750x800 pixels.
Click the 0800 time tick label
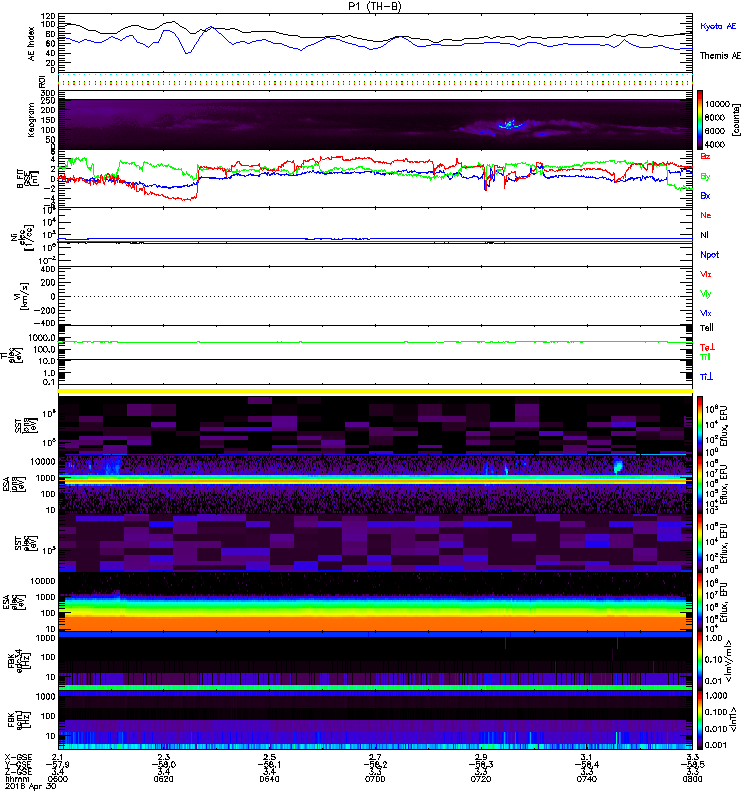click(x=692, y=779)
